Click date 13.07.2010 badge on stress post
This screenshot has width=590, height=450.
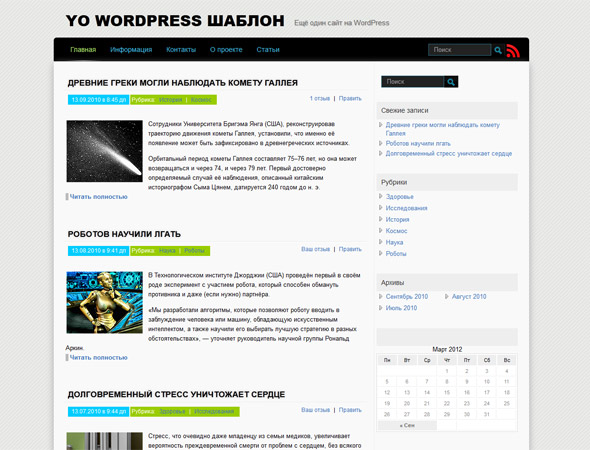coord(99,411)
